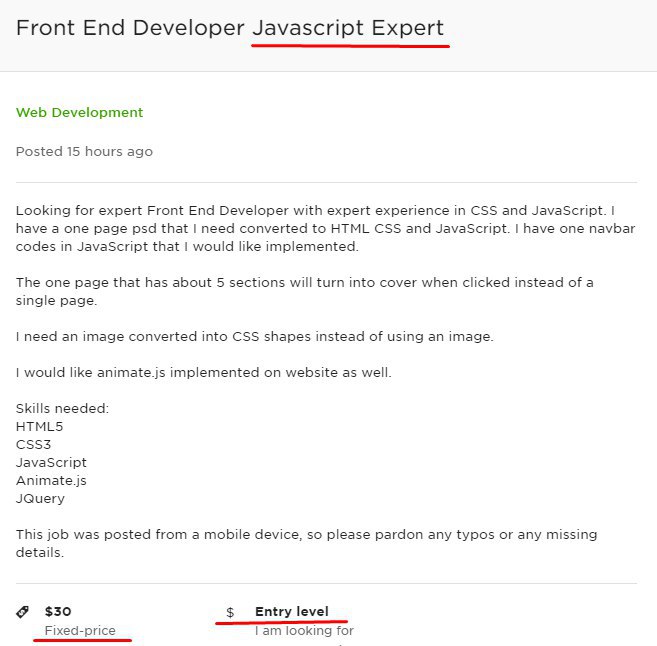Click the 'I am looking for' description text
This screenshot has width=657, height=646.
click(x=304, y=630)
